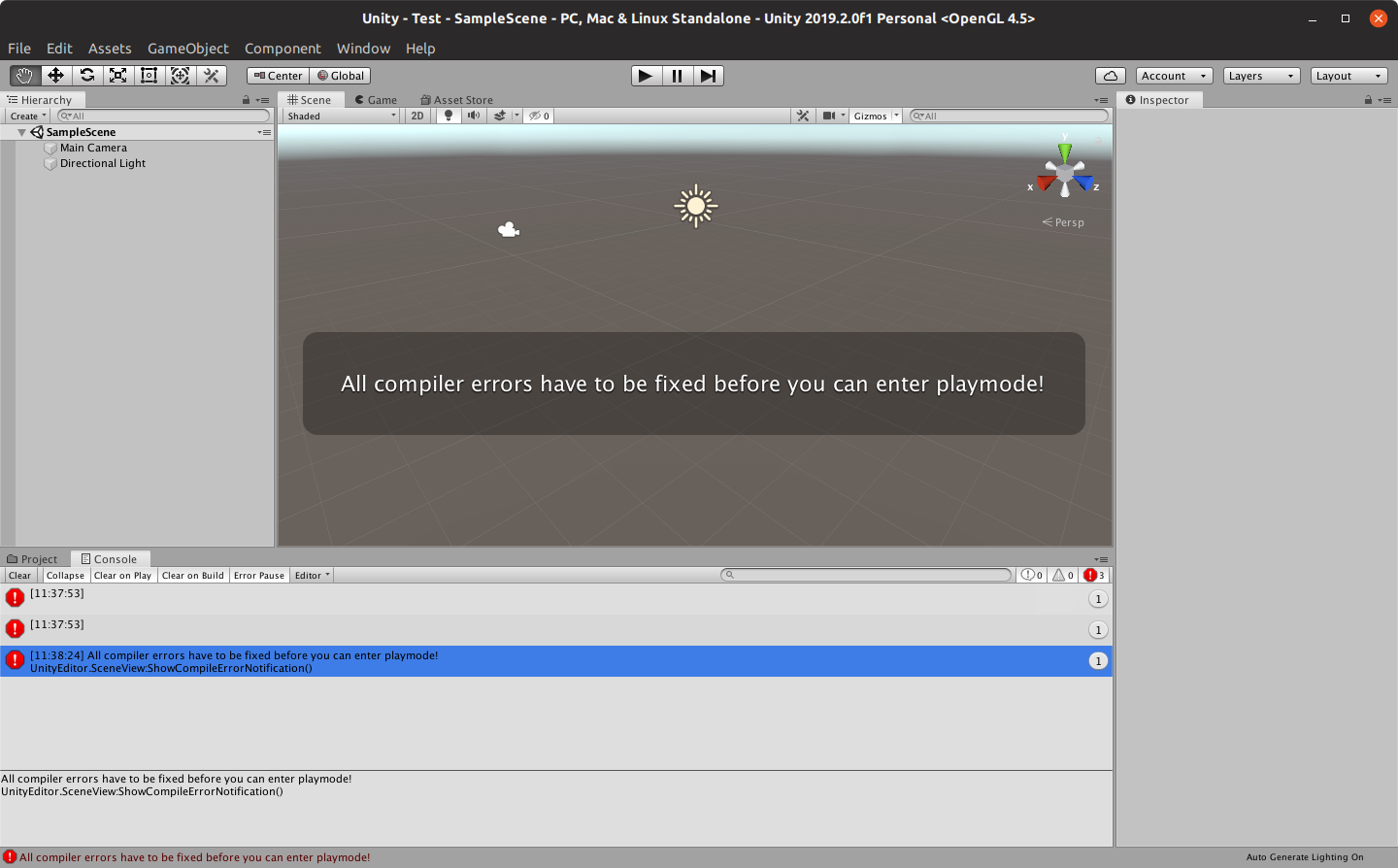This screenshot has width=1398, height=868.
Task: Click the green Y axis gizmo cone
Action: coord(1065,151)
